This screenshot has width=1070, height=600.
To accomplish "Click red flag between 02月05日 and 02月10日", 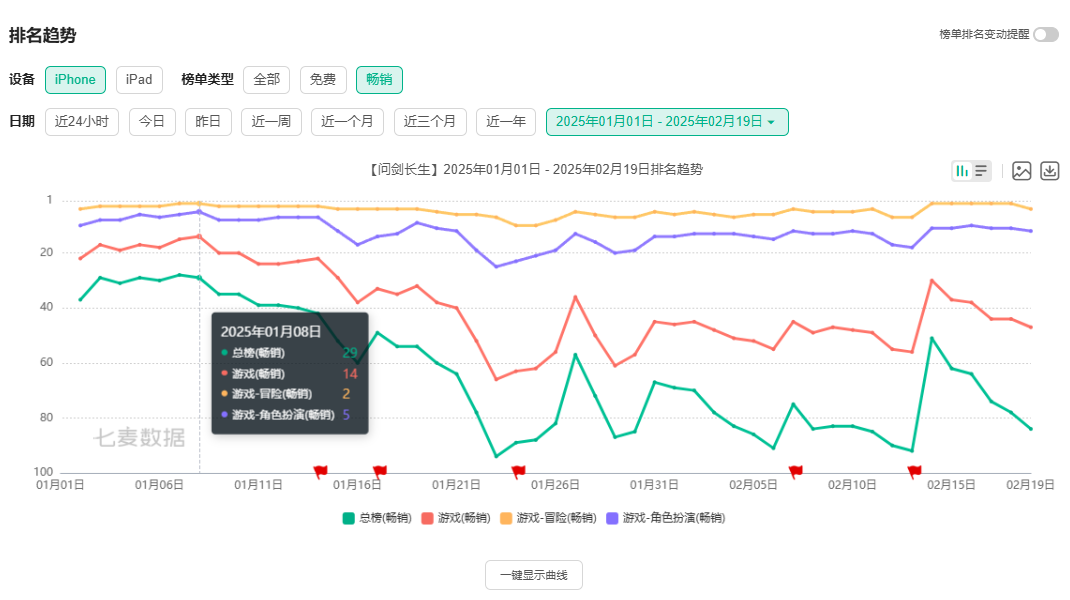I will pos(796,471).
